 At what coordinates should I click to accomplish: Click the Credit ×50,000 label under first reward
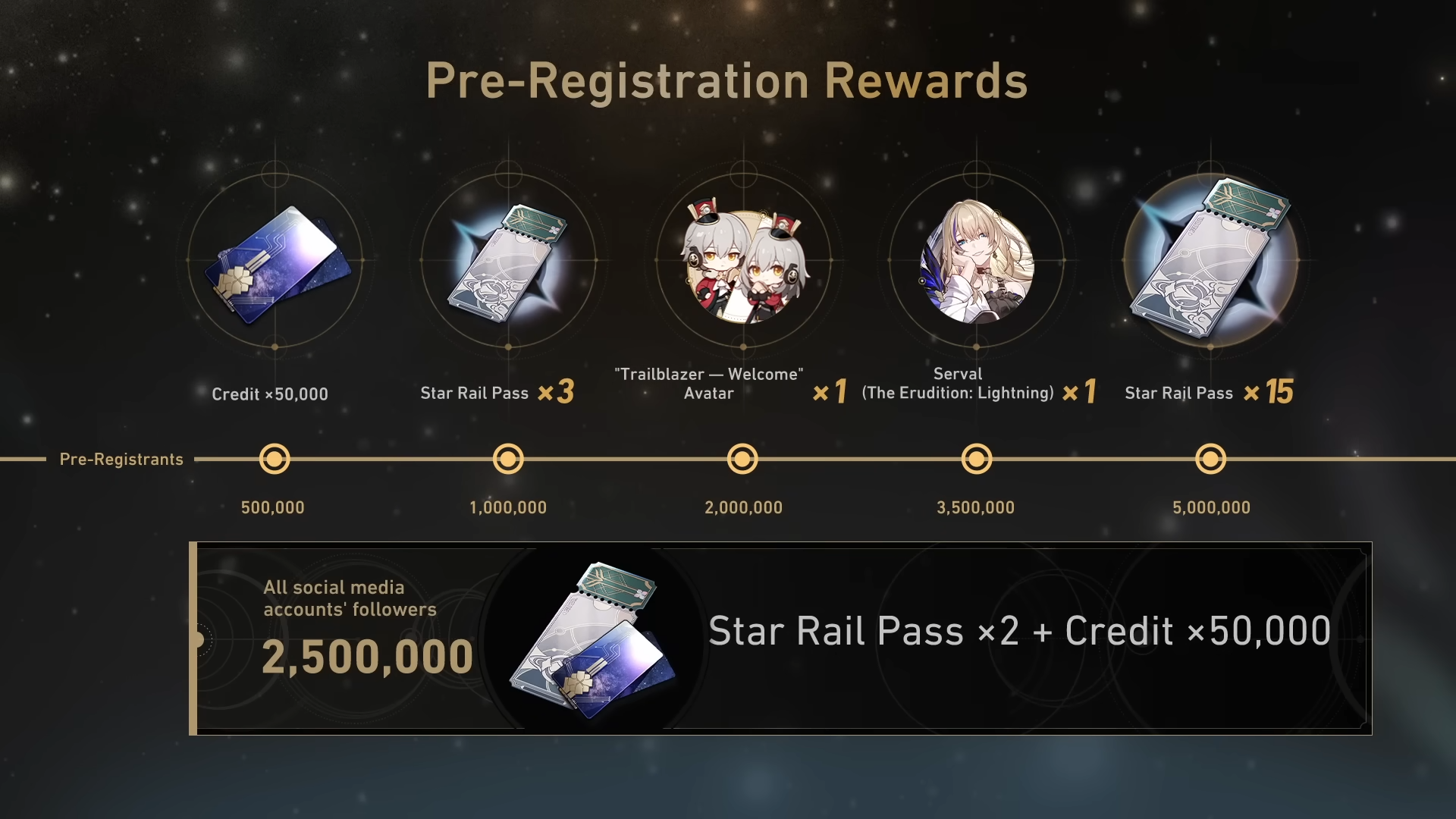point(270,394)
